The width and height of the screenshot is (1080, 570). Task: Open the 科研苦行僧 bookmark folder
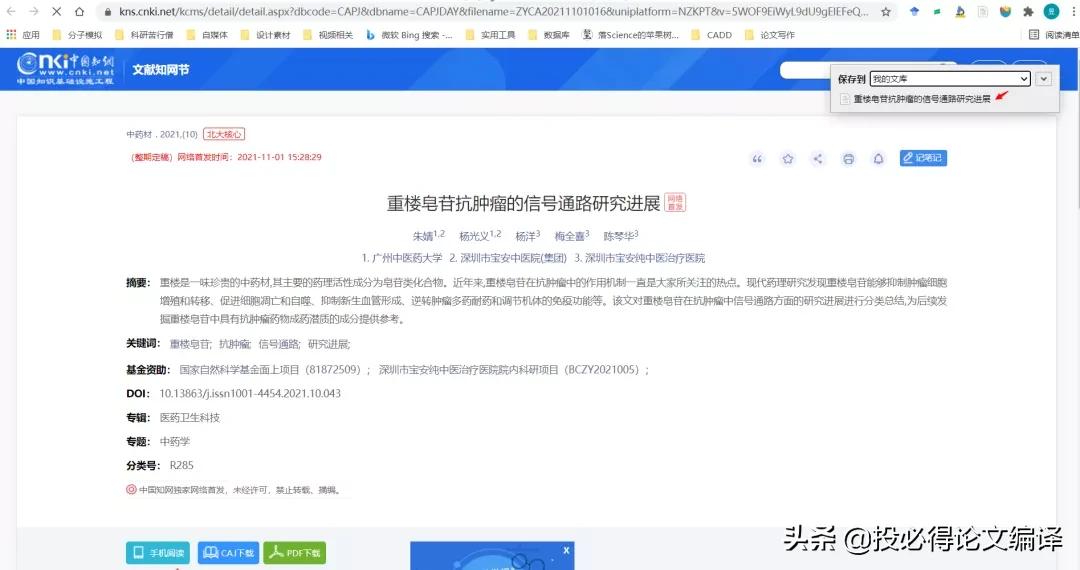[x=145, y=34]
